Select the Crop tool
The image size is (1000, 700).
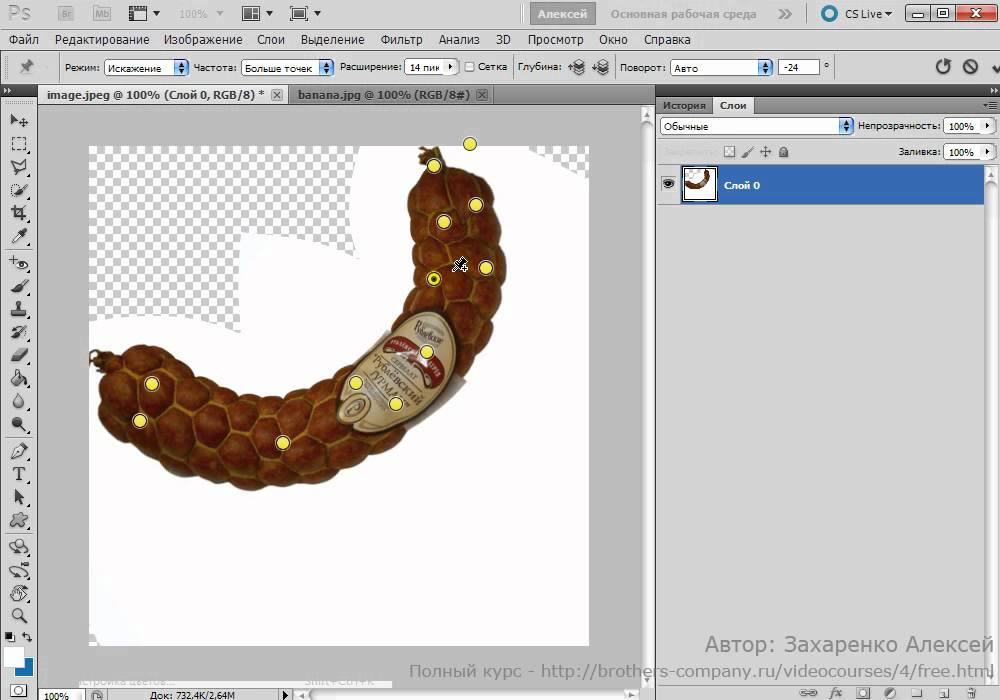[19, 213]
